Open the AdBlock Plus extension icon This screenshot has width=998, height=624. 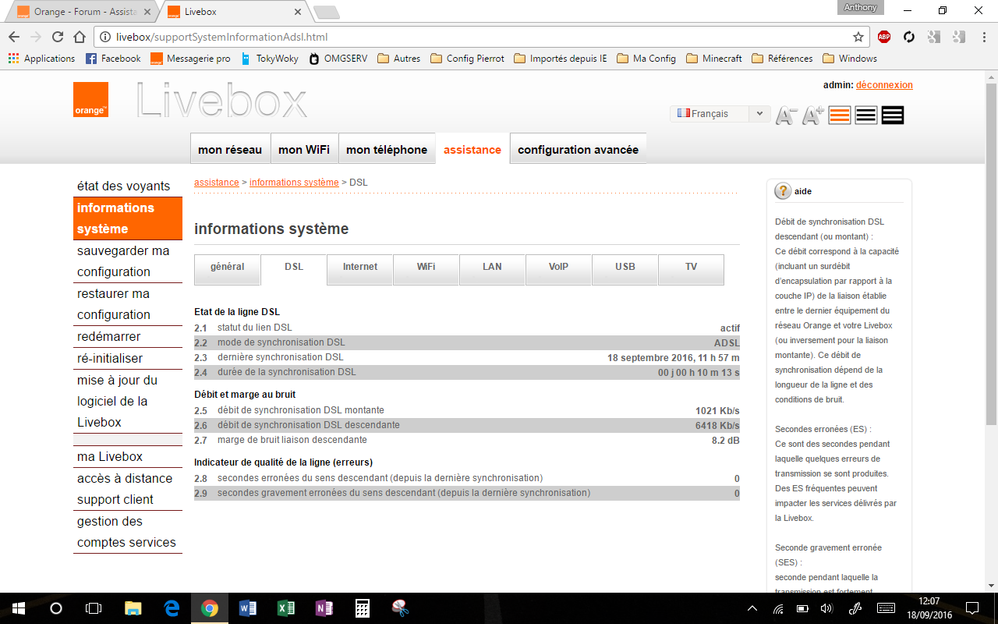[x=883, y=37]
